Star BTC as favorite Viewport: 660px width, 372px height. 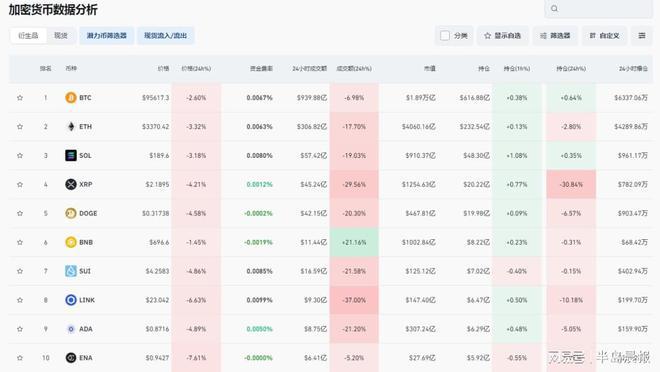click(x=20, y=98)
